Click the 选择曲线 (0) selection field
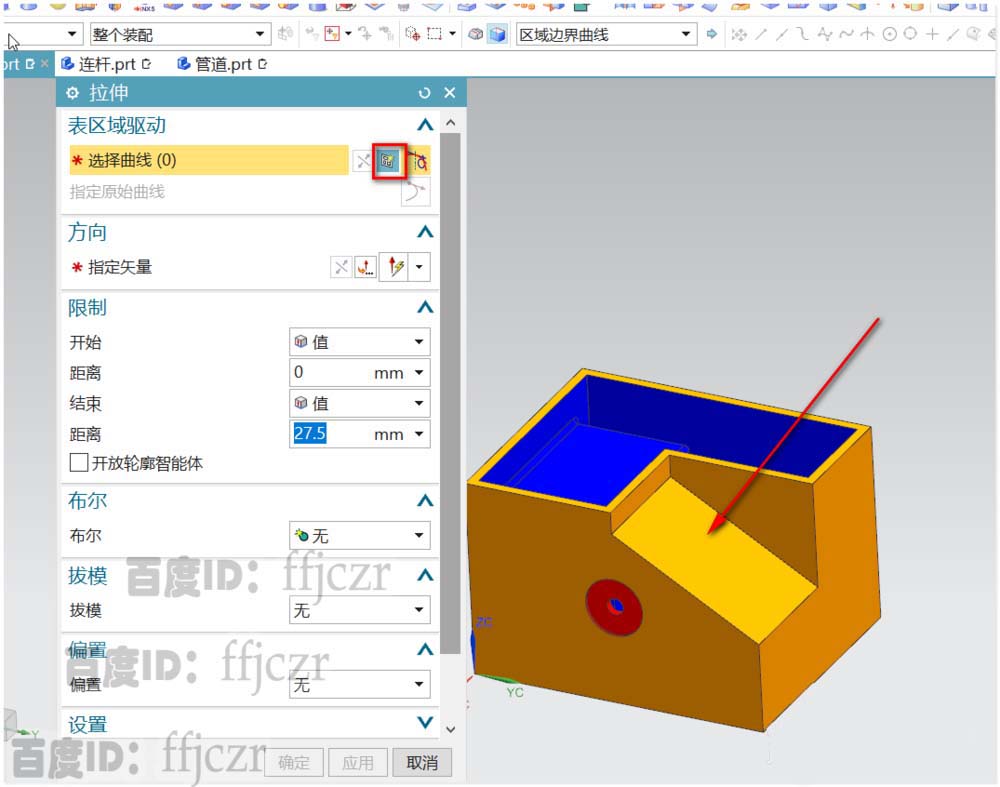This screenshot has height=787, width=1000. [x=209, y=160]
